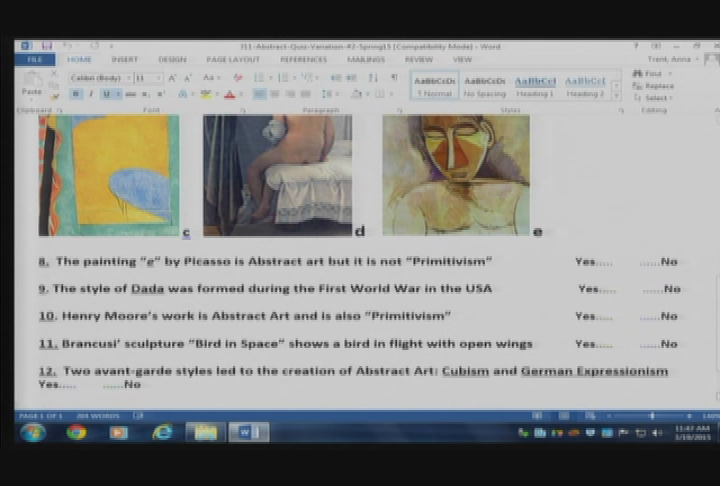Click the proofing book icon in status bar
The height and width of the screenshot is (486, 720).
coord(137,416)
